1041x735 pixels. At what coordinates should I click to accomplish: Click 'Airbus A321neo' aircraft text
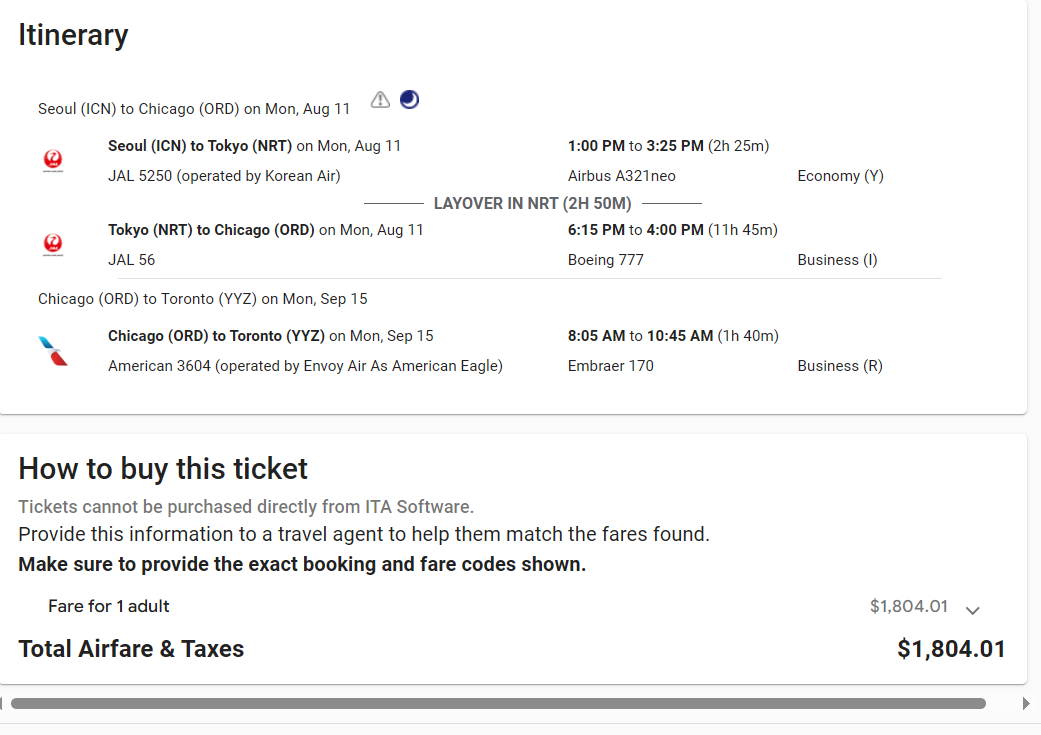tap(621, 176)
